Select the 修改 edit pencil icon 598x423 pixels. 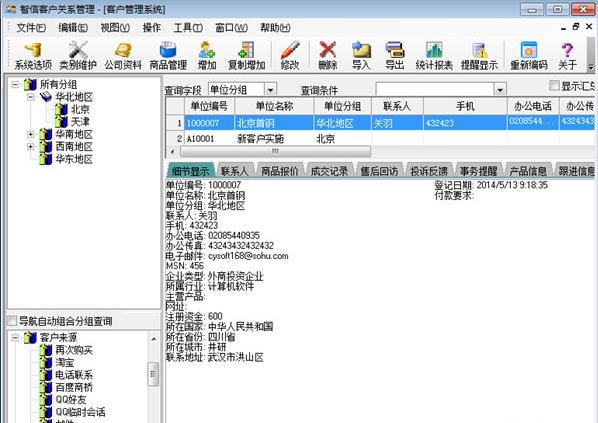click(290, 56)
